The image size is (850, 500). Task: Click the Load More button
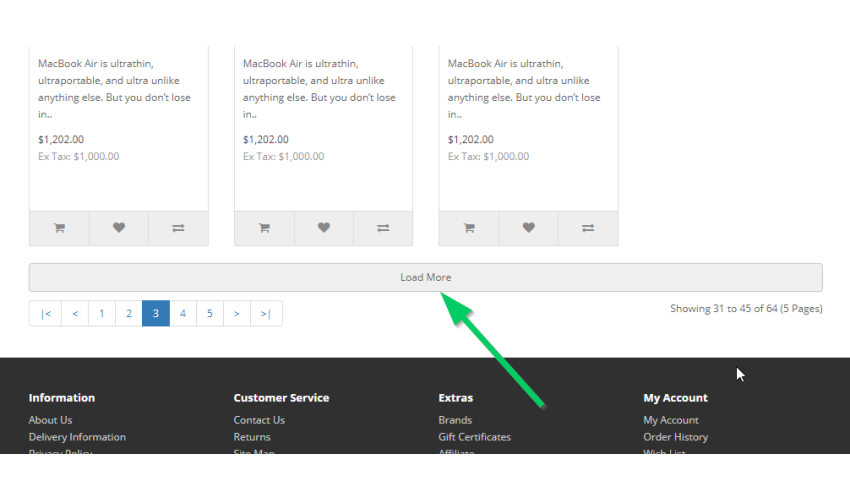[x=426, y=278]
